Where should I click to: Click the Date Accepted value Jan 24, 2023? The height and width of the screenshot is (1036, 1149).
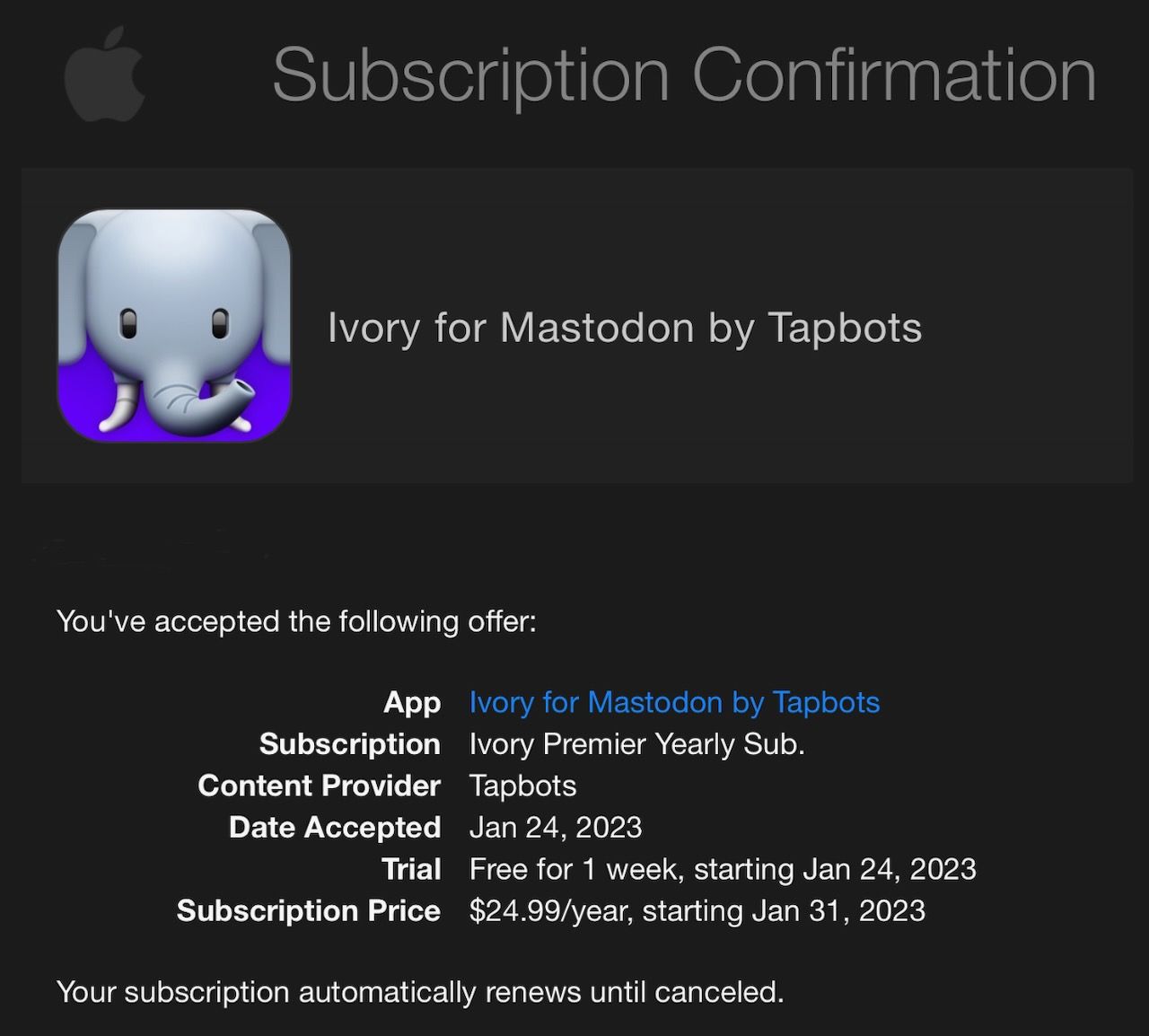tap(556, 827)
